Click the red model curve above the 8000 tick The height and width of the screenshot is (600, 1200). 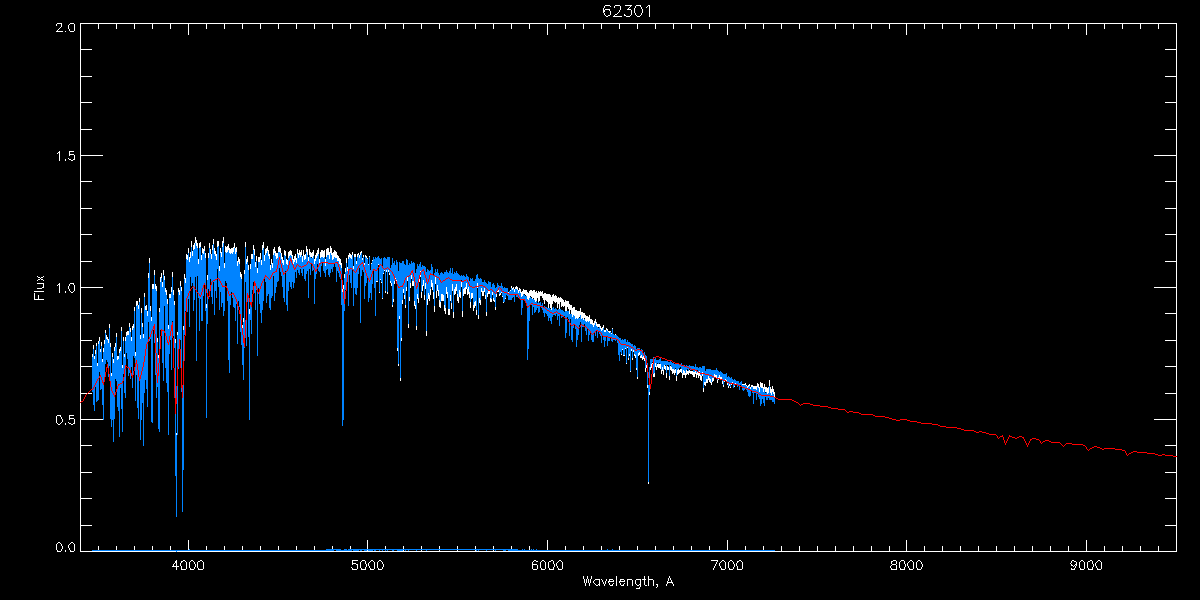click(x=906, y=417)
